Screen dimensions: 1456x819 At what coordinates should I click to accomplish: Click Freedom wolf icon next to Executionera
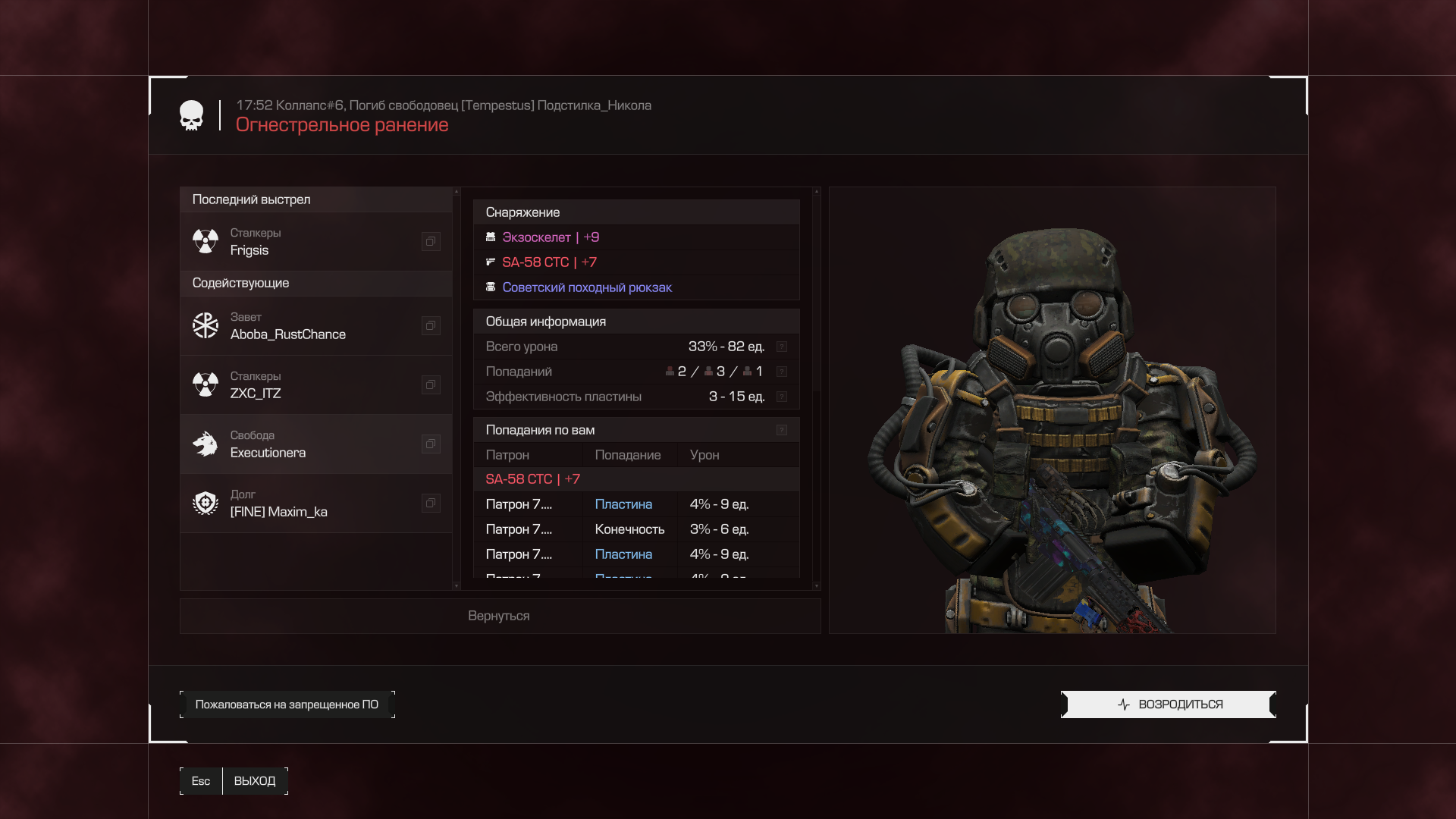(206, 444)
